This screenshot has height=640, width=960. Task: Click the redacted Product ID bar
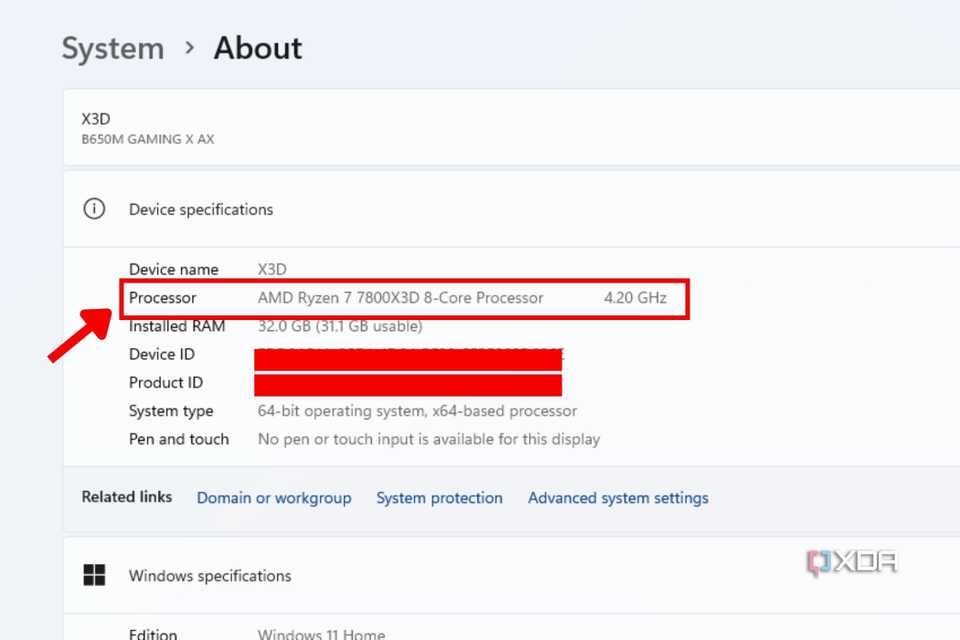[x=408, y=383]
